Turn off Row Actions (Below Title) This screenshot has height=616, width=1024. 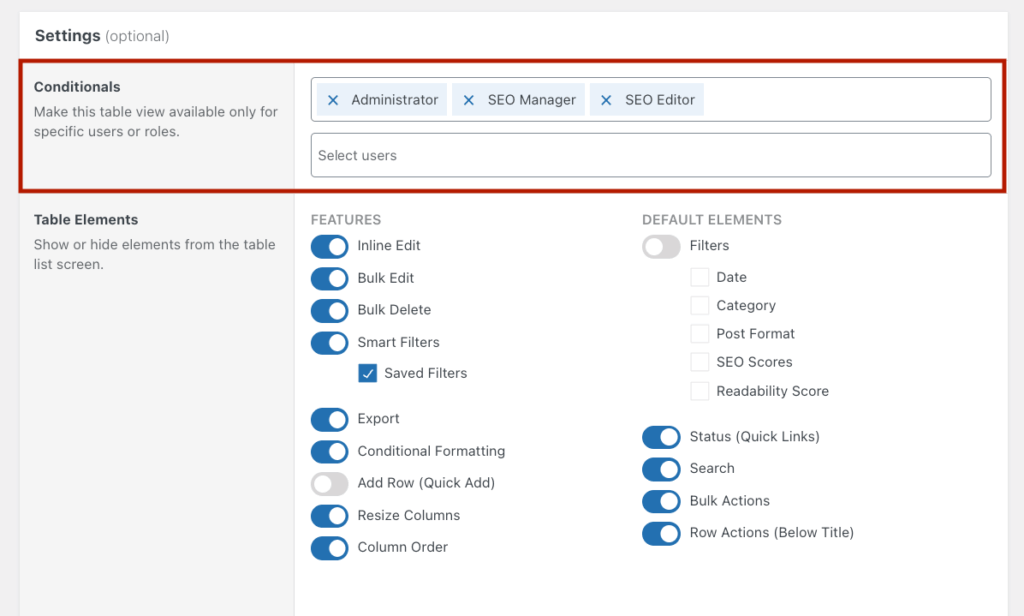[661, 533]
